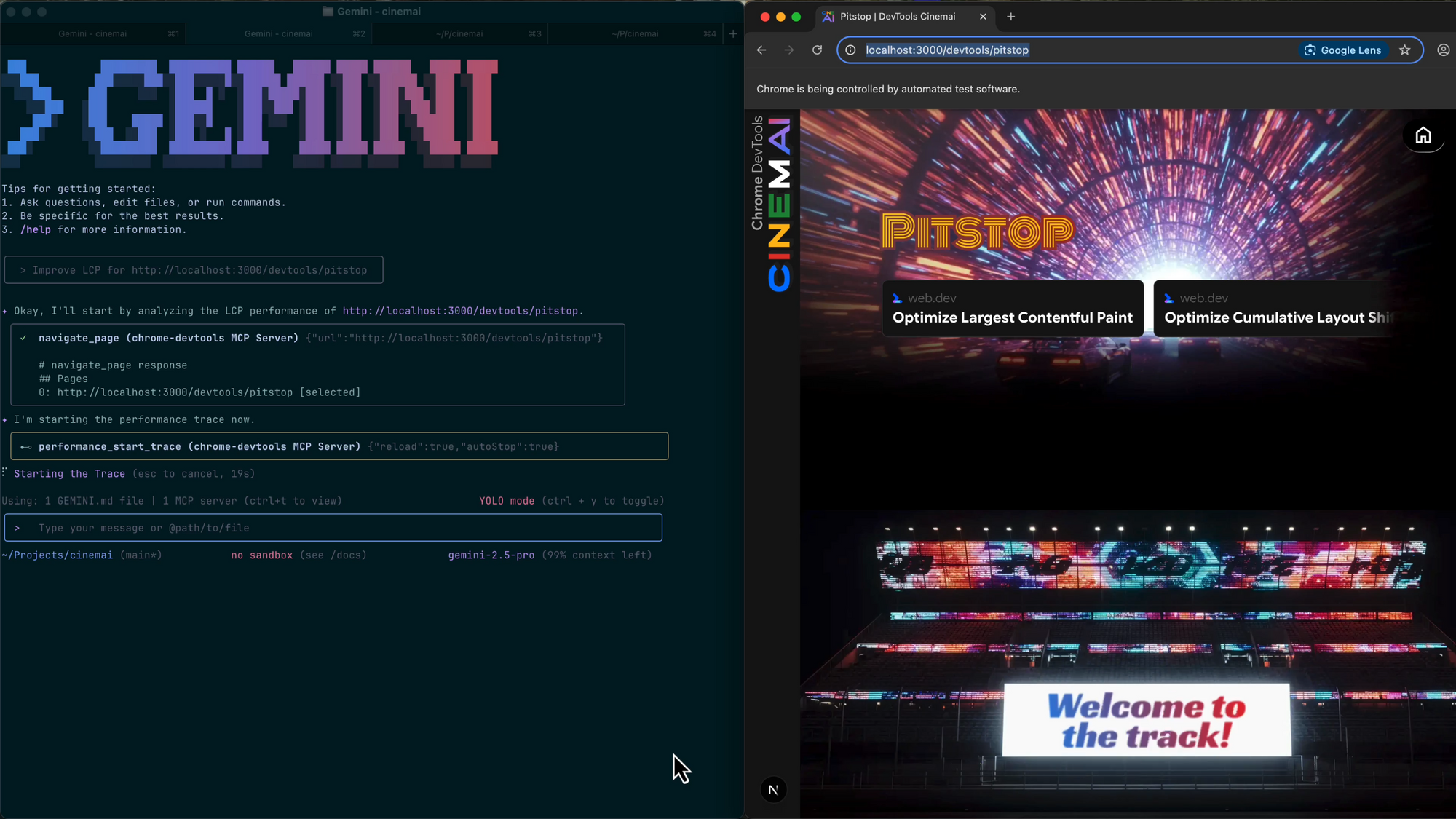Click the home icon on the page

[1423, 135]
